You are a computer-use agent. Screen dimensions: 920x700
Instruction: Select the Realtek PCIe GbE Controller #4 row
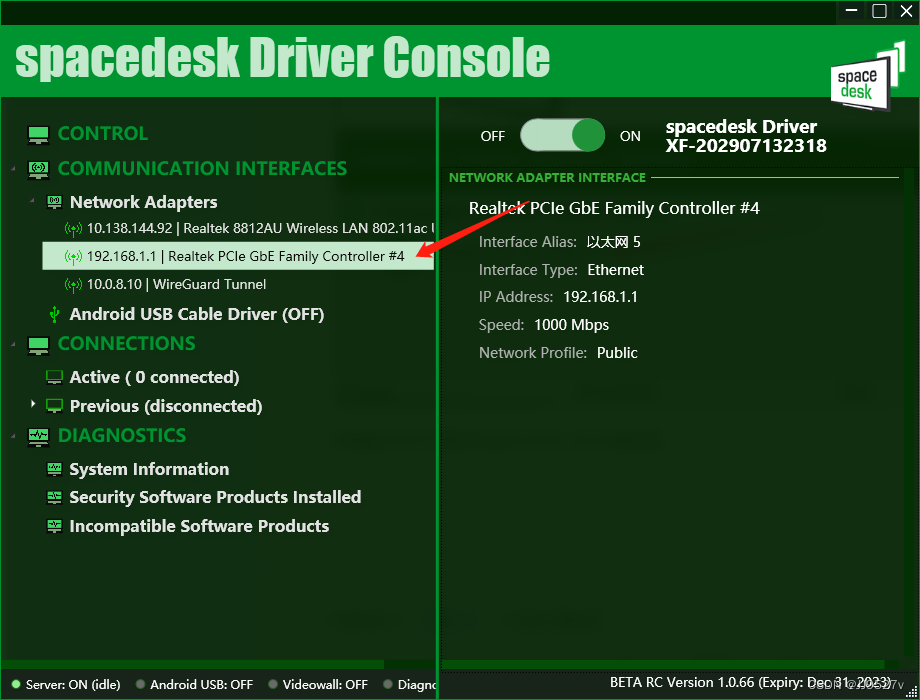238,256
